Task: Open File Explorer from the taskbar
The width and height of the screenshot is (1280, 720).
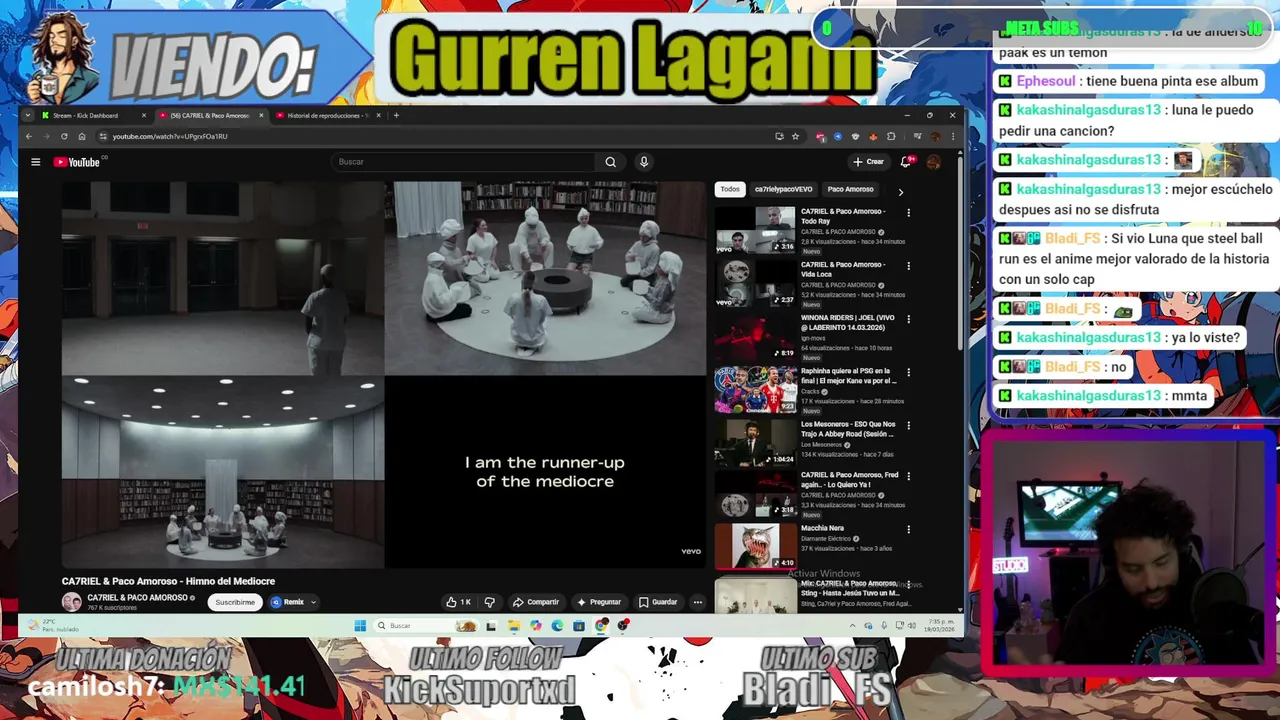Action: (x=513, y=626)
